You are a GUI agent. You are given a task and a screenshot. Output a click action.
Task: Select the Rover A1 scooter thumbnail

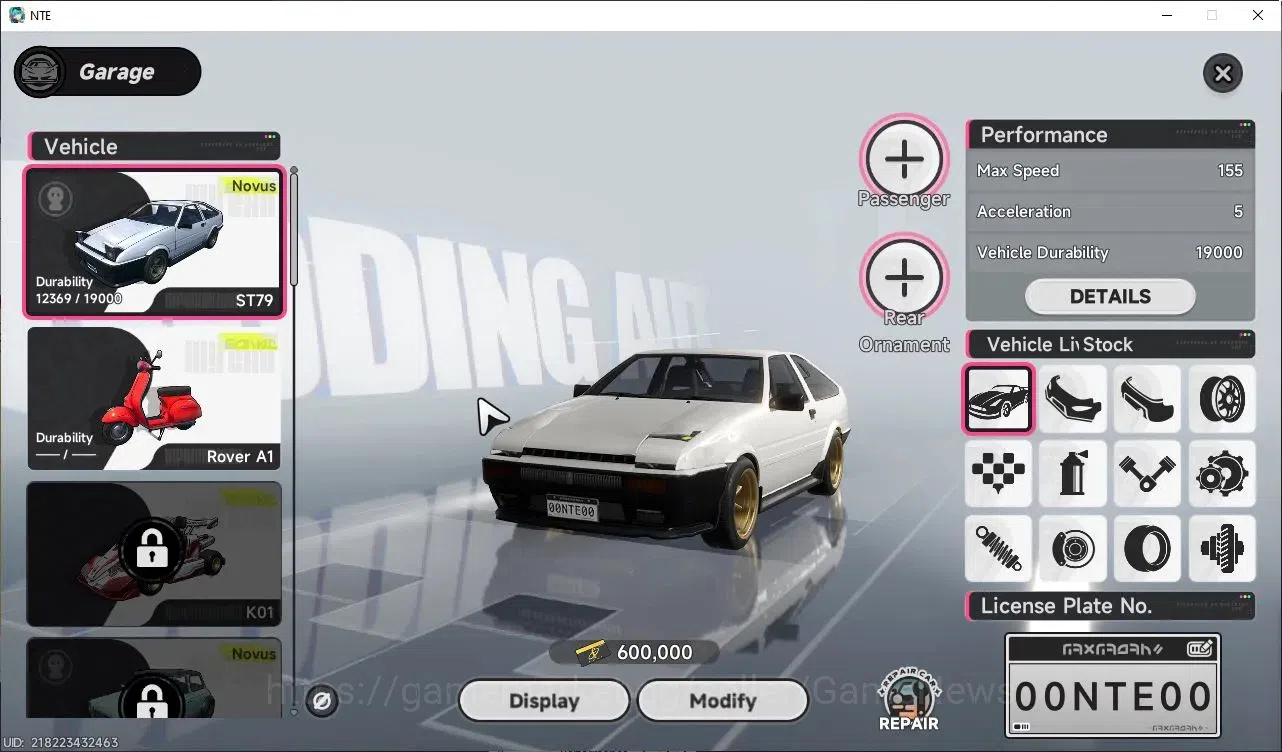click(x=154, y=398)
